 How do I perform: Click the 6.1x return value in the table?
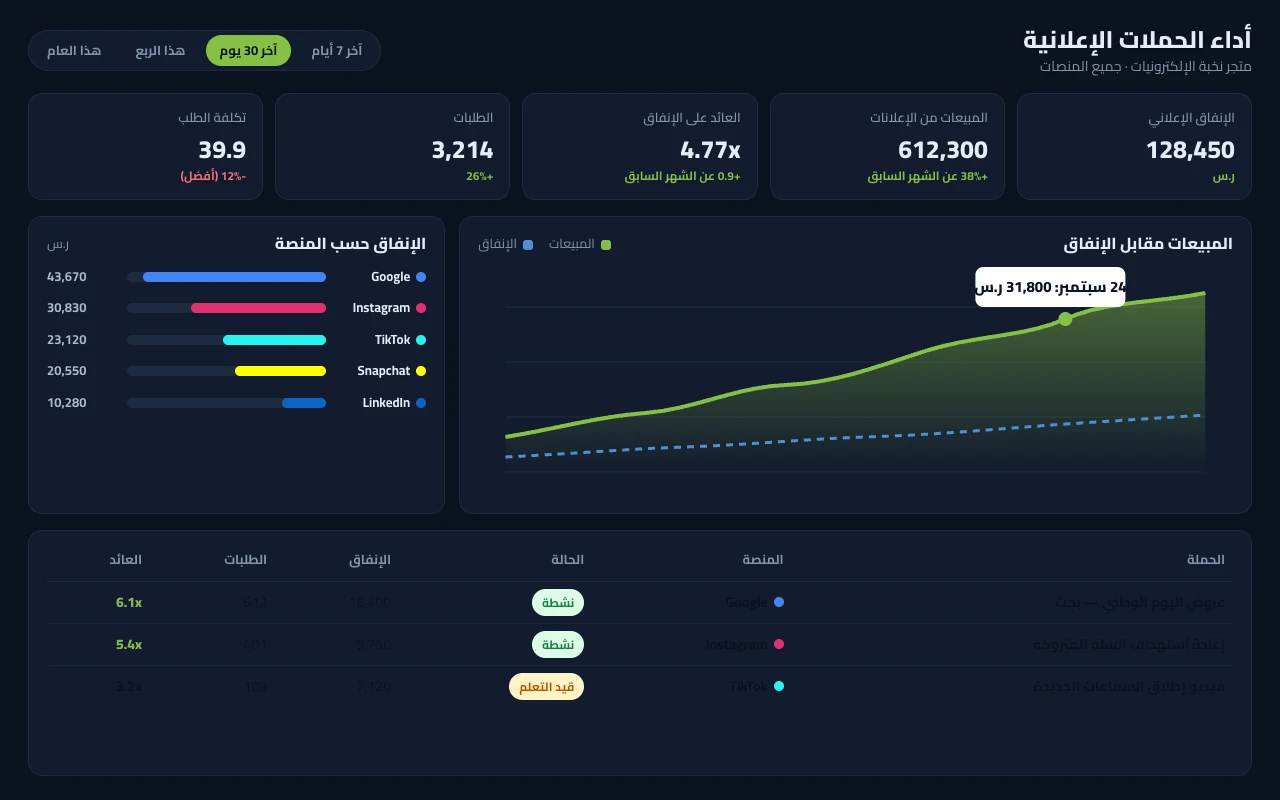(x=129, y=603)
